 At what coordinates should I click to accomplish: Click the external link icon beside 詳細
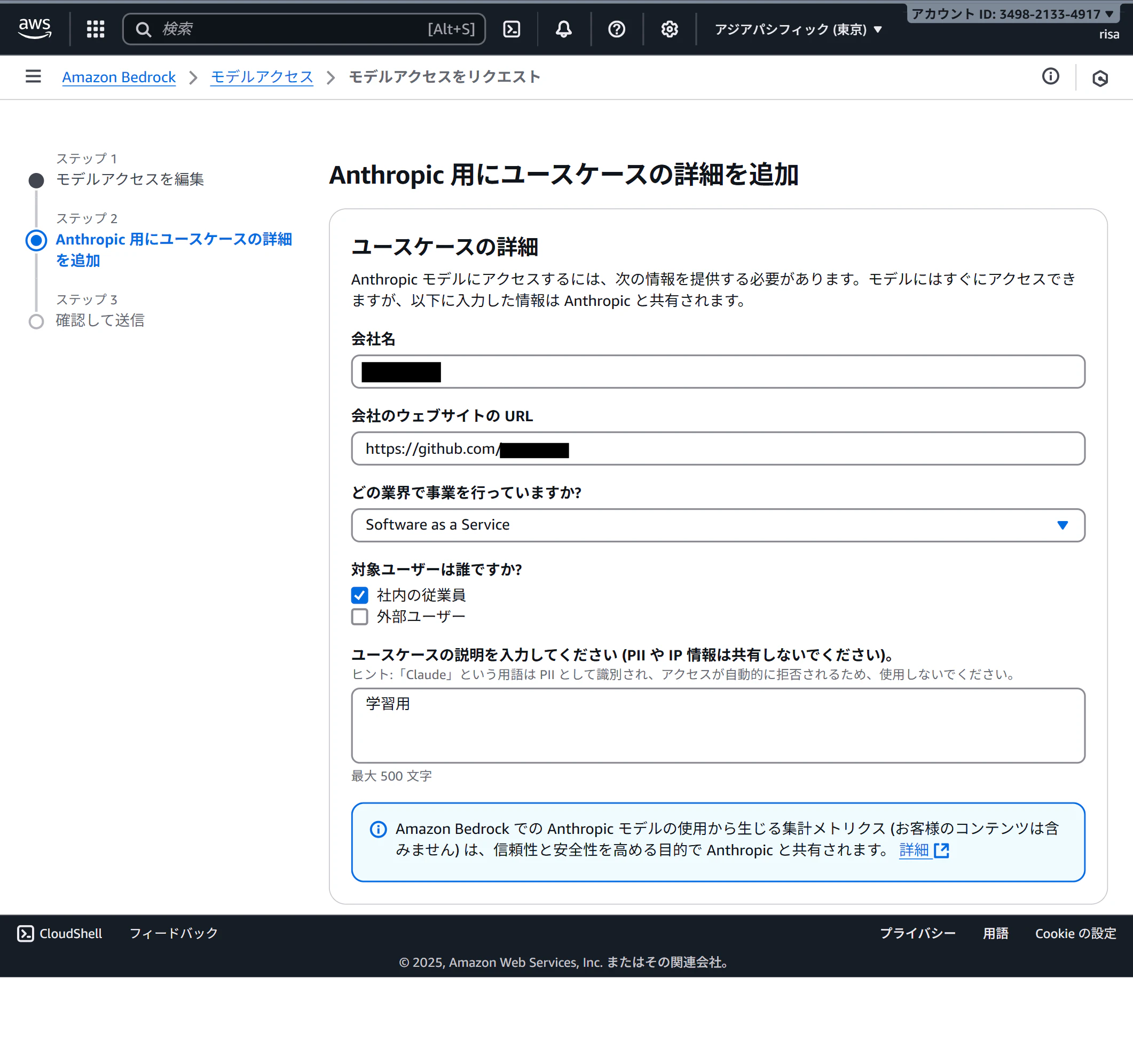[941, 850]
